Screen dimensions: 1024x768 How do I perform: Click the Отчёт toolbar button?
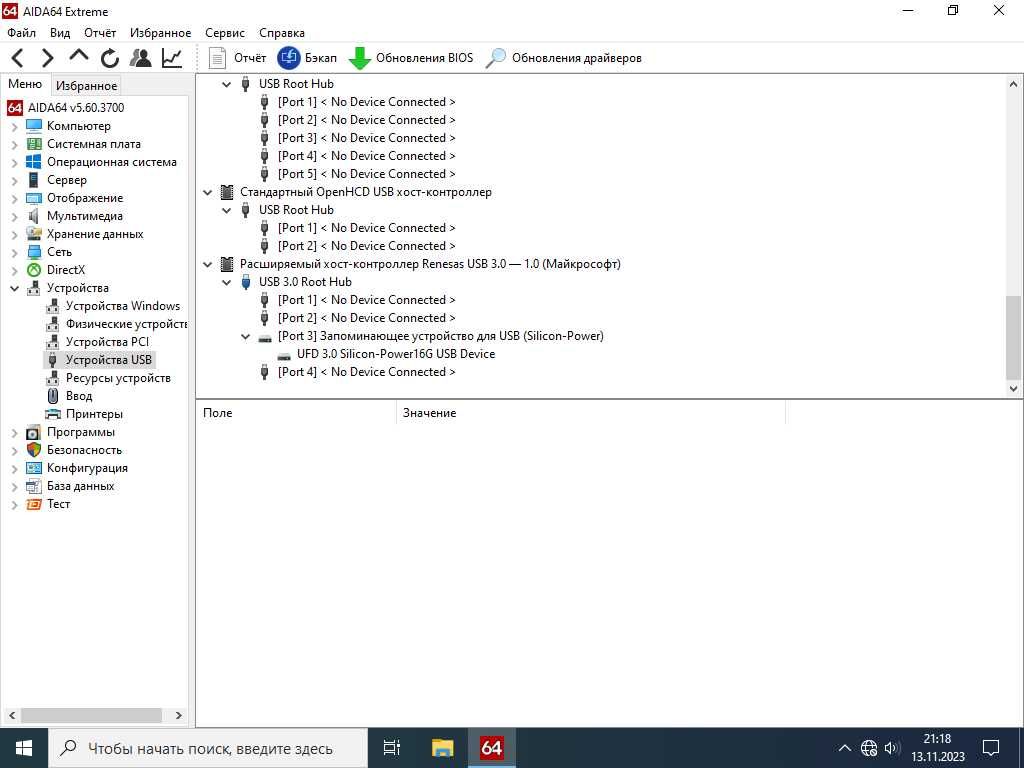tap(236, 58)
